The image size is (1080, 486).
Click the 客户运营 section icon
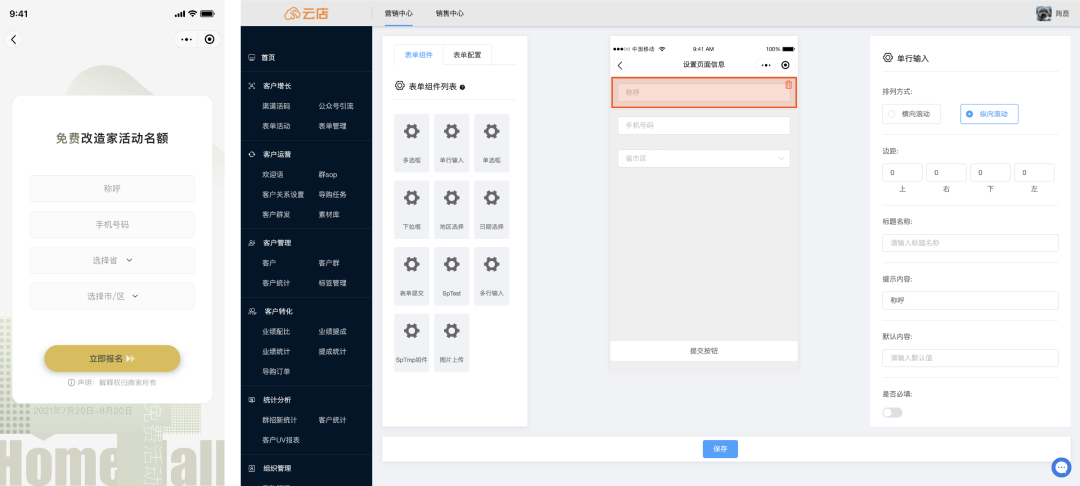point(252,154)
